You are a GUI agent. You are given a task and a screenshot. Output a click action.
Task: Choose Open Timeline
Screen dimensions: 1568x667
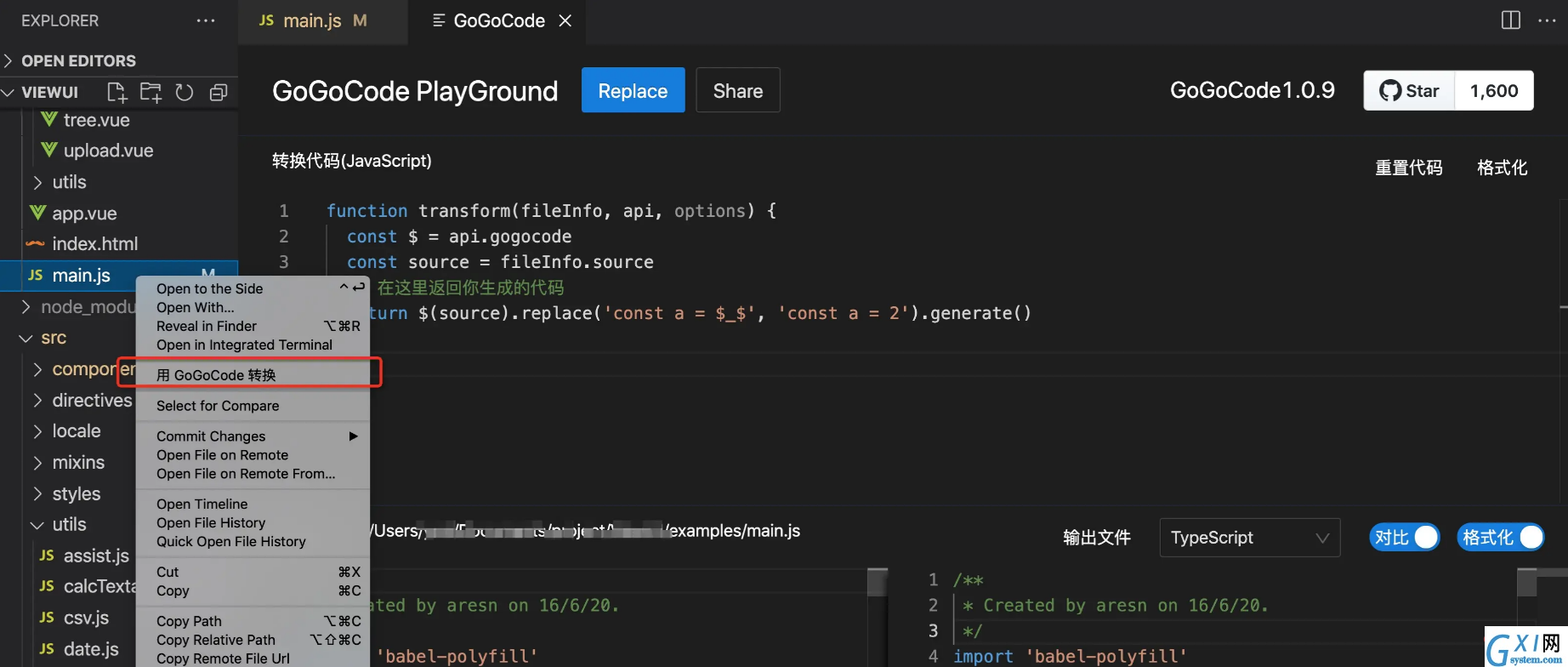coord(253,505)
